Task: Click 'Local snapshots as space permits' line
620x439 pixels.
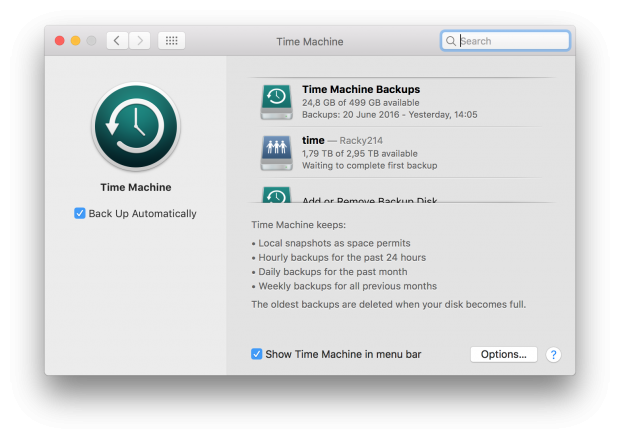Action: (334, 243)
